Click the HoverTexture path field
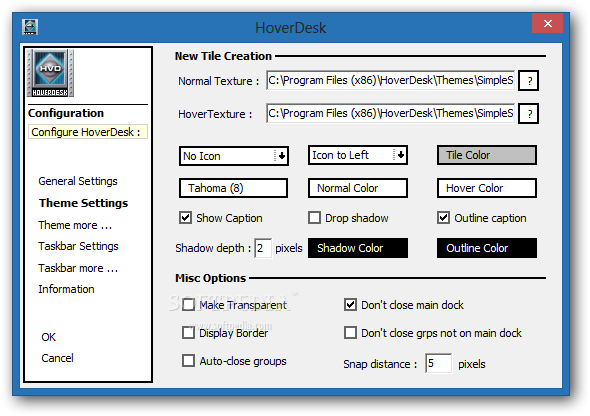 click(390, 114)
